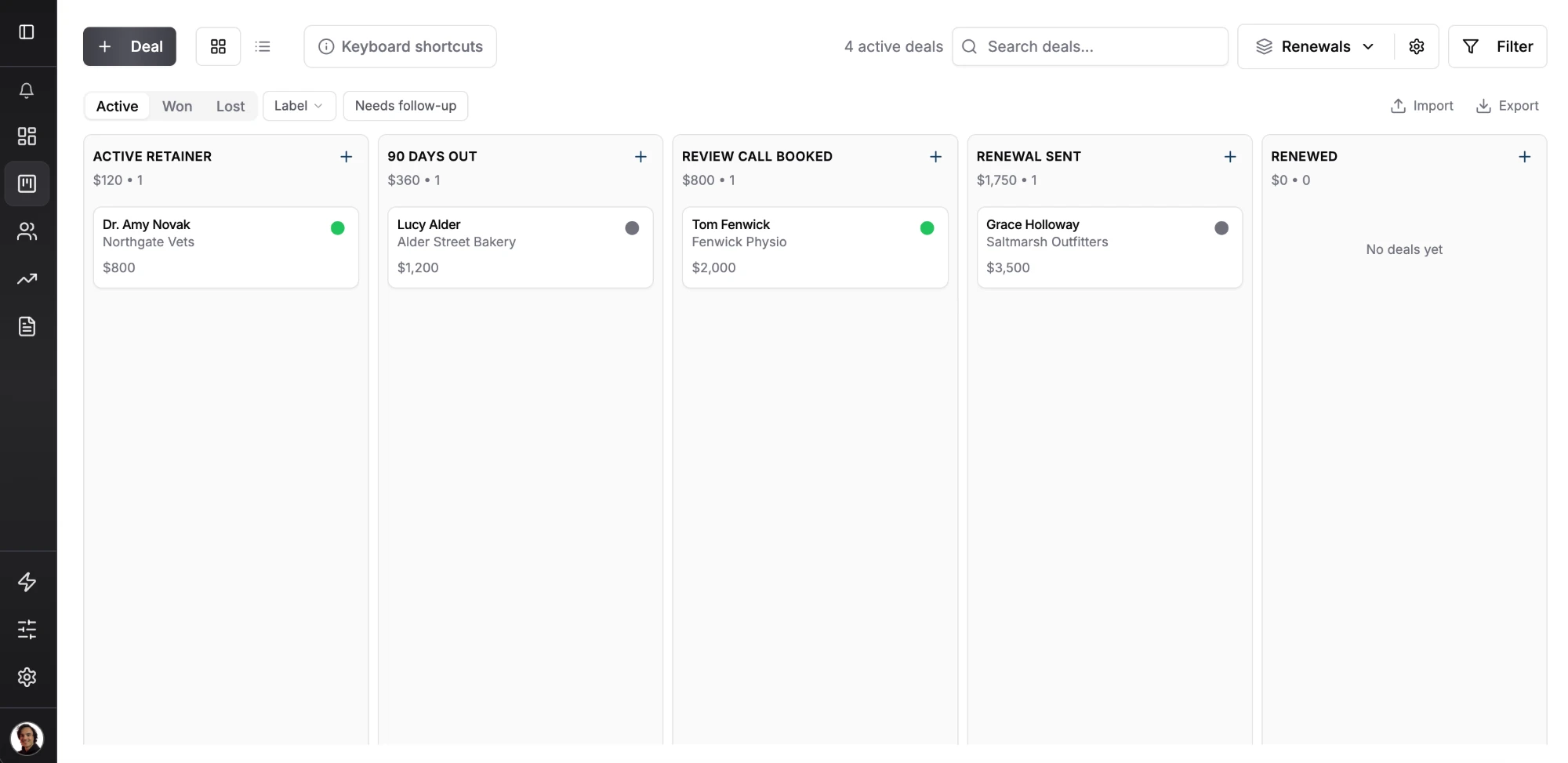Viewport: 1568px width, 763px height.
Task: Open the Label dropdown filter
Action: click(299, 106)
